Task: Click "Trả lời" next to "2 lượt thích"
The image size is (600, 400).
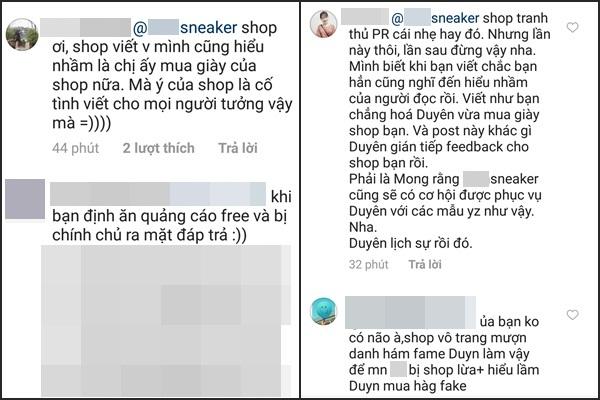Action: tap(238, 148)
